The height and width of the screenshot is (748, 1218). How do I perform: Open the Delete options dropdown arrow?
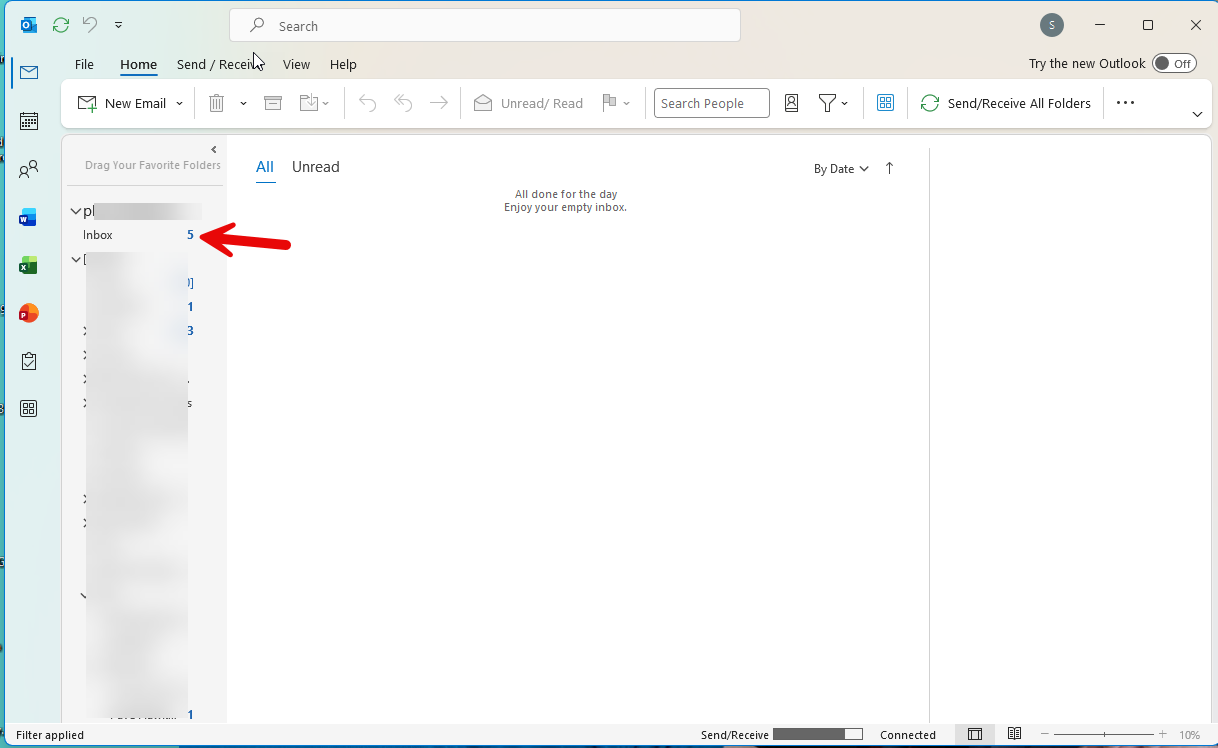(243, 104)
